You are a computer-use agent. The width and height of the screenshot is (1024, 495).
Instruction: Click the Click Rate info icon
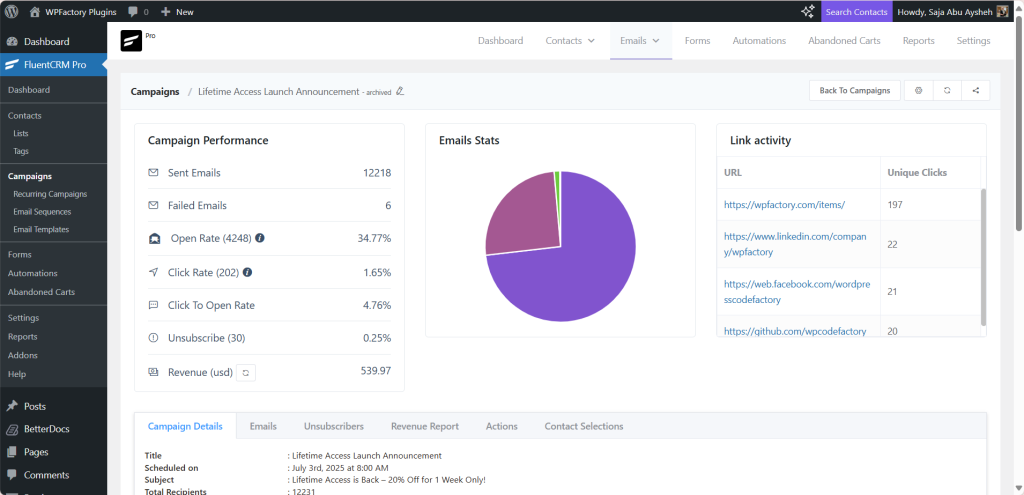pyautogui.click(x=248, y=272)
